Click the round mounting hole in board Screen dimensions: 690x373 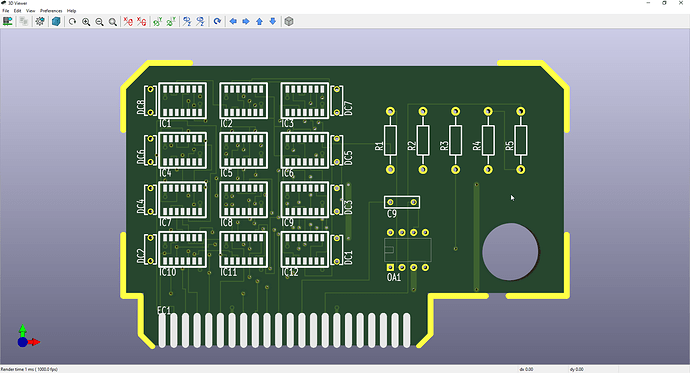click(510, 251)
